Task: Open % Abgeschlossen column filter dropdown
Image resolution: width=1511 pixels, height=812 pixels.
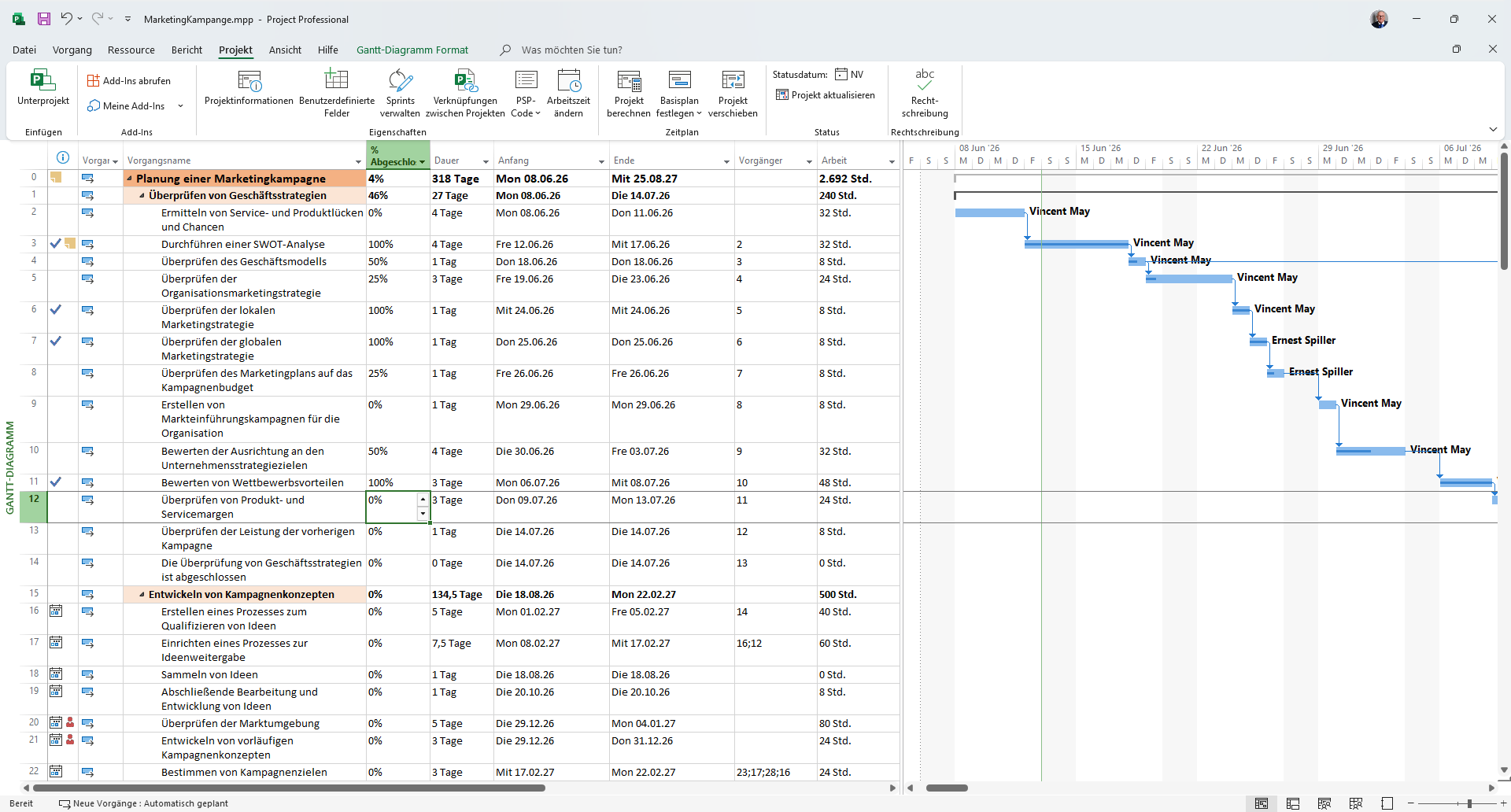Action: [x=422, y=162]
